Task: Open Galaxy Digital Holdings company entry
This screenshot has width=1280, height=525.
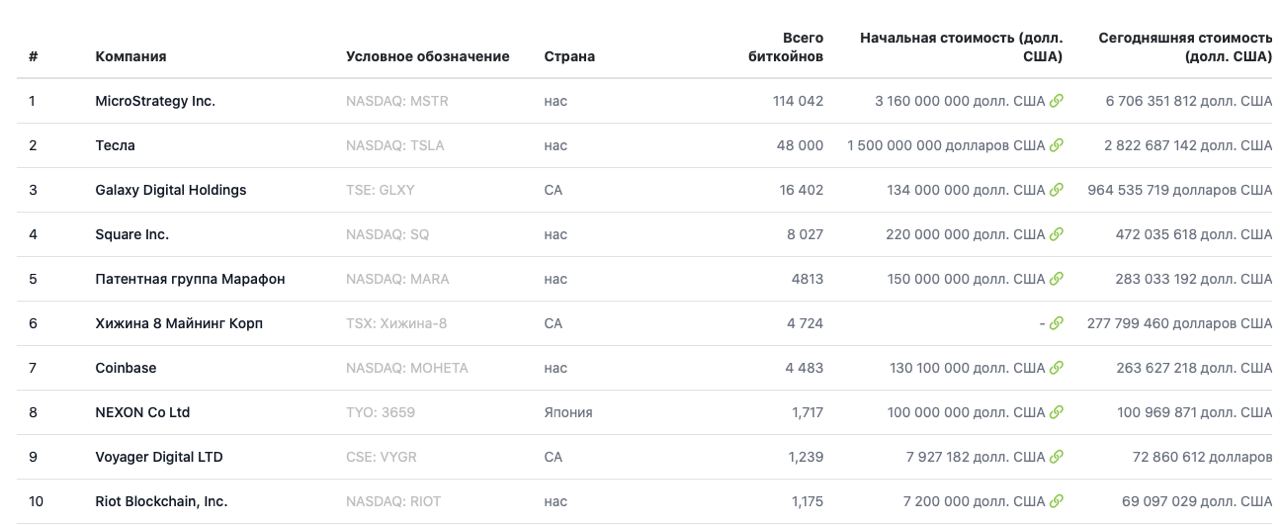Action: (170, 190)
